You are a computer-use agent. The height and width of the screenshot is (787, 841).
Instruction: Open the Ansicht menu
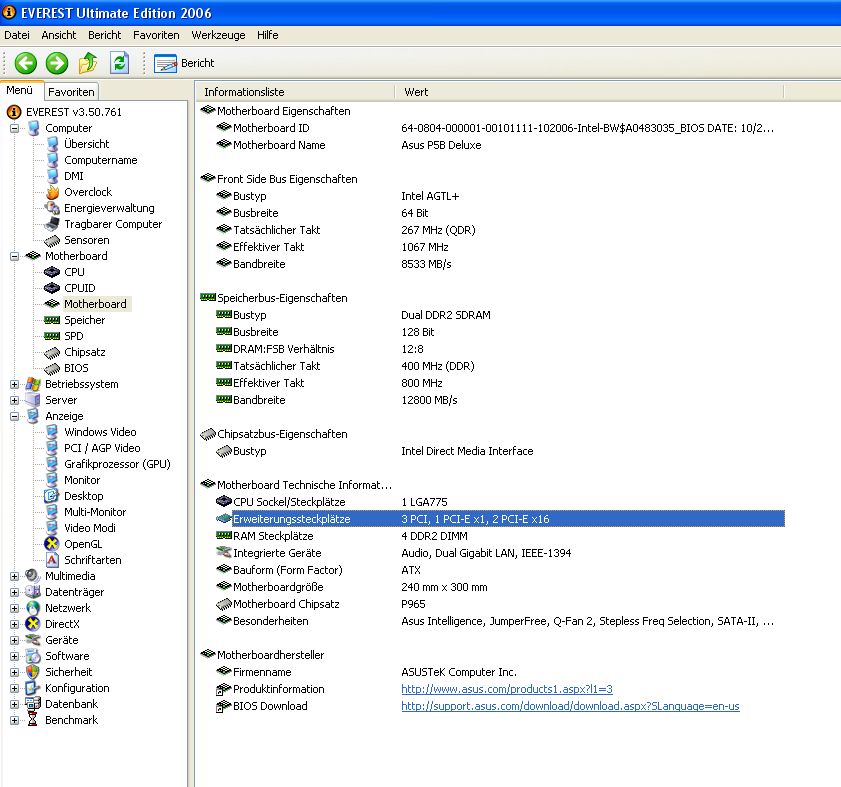pos(58,35)
